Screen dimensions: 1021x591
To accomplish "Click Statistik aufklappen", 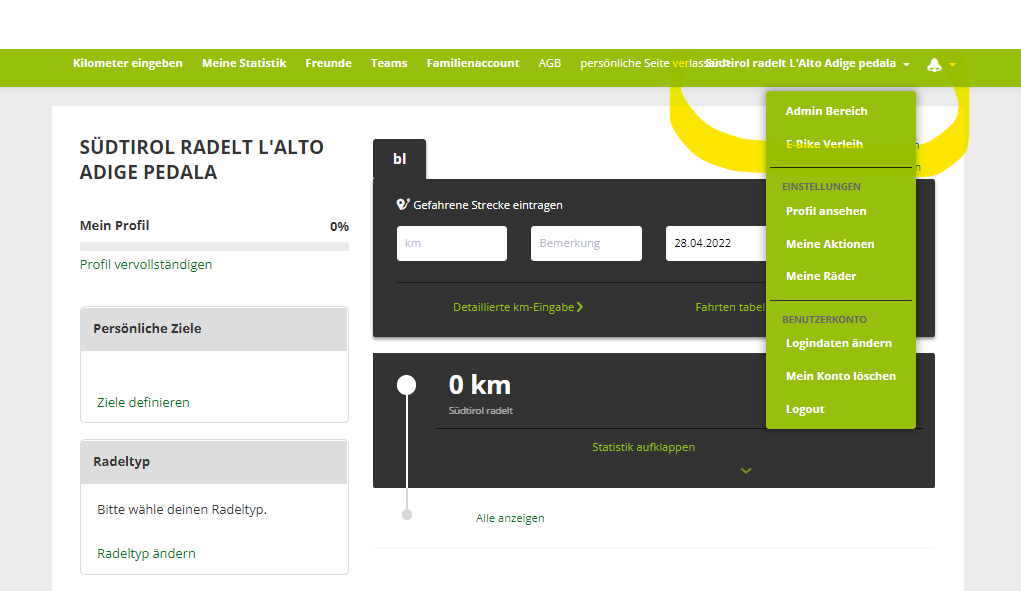I will [x=643, y=447].
